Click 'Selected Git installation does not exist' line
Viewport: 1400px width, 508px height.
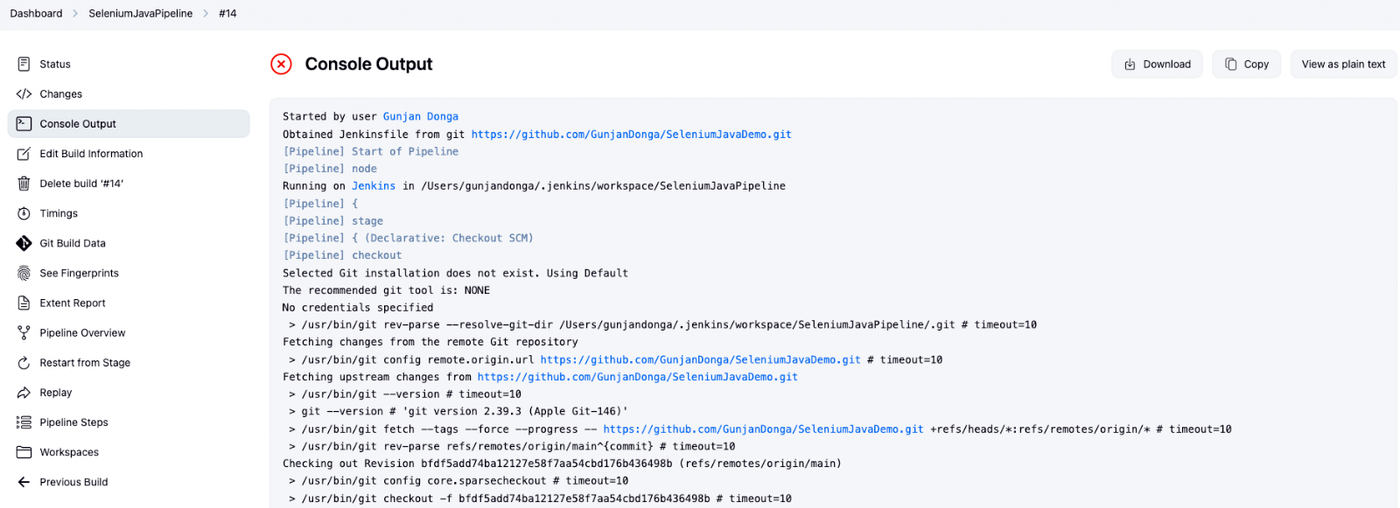click(x=455, y=273)
